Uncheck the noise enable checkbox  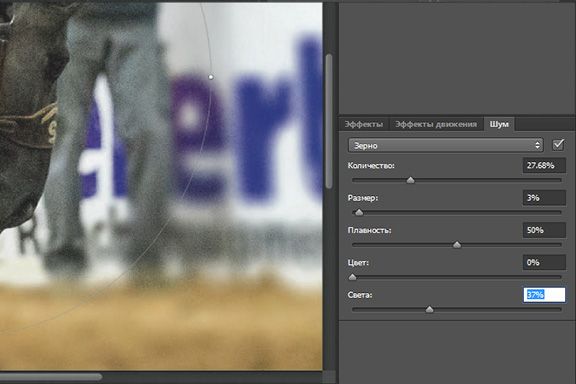558,145
